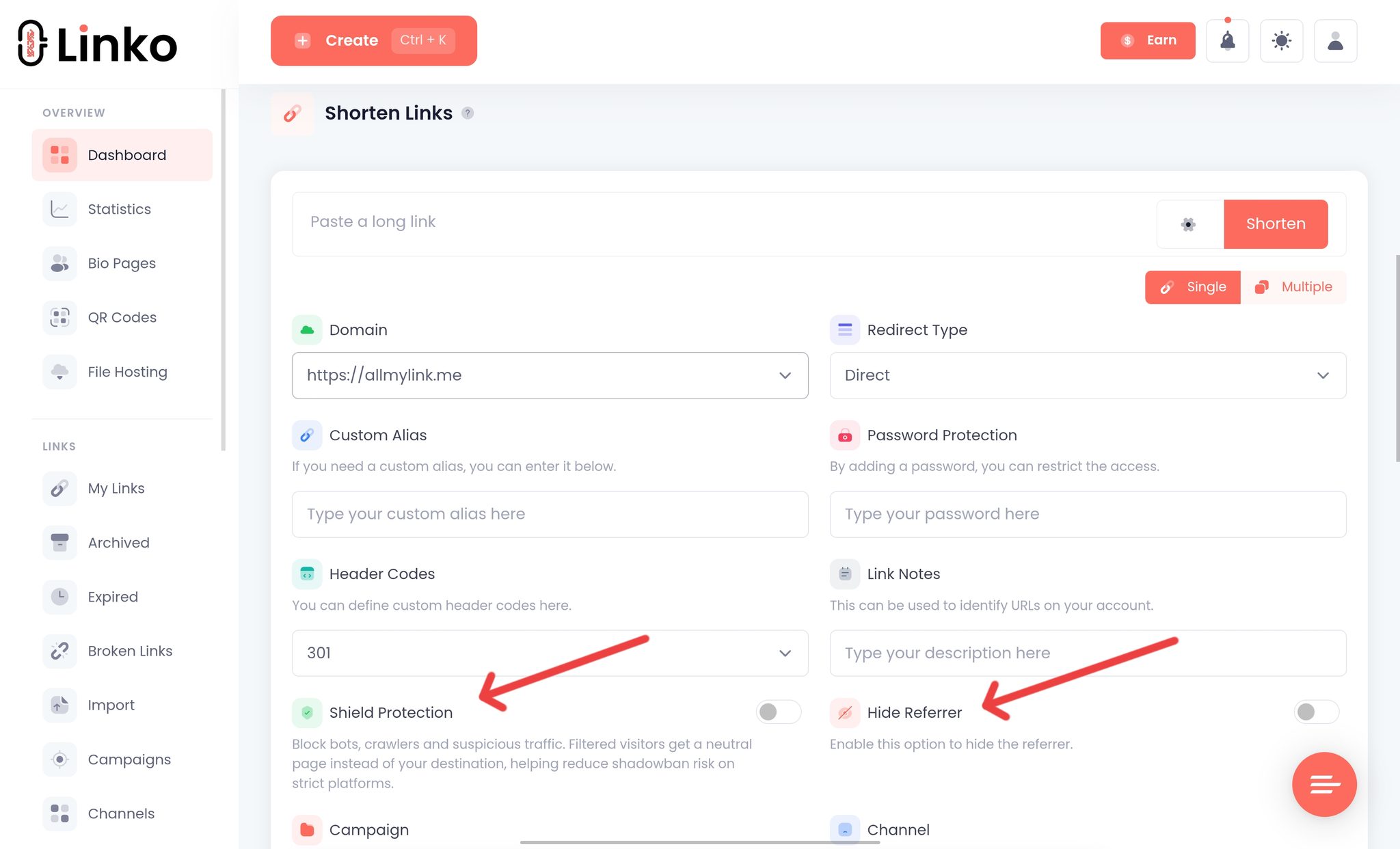Click the File Hosting cloud icon
This screenshot has width=1400, height=849.
59,372
